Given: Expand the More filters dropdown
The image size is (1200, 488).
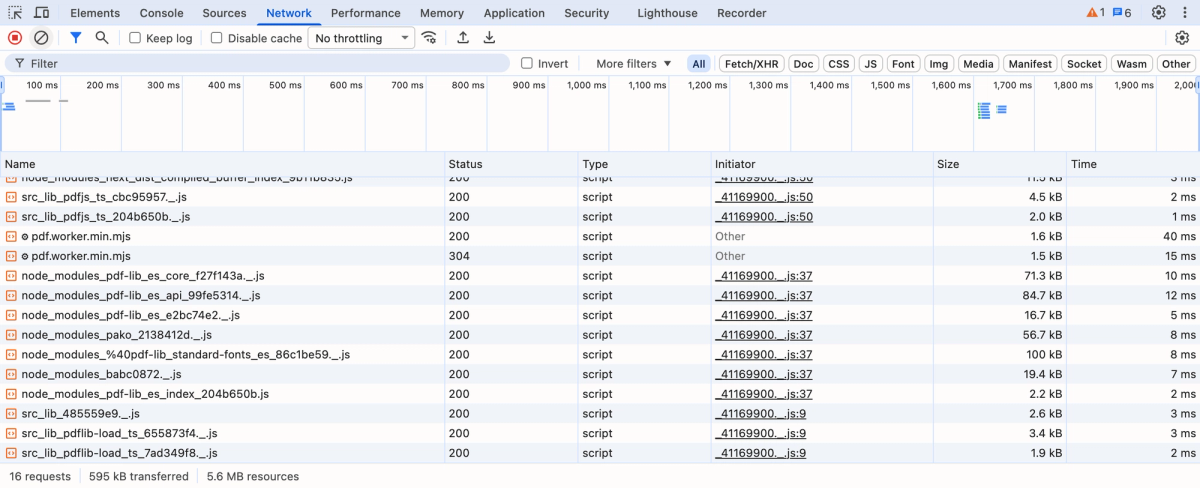Looking at the screenshot, I should point(634,63).
